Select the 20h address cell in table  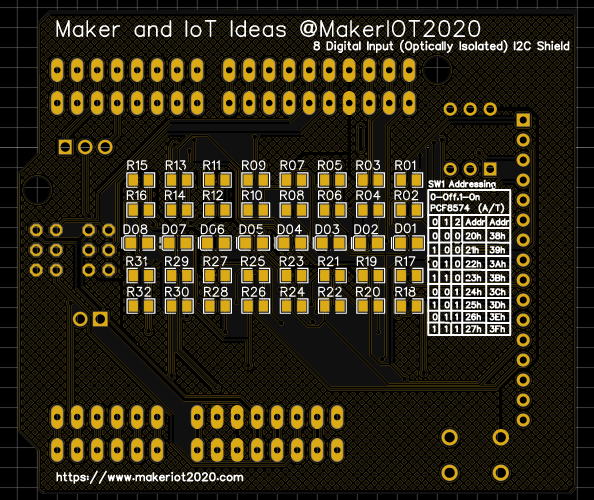pos(473,236)
